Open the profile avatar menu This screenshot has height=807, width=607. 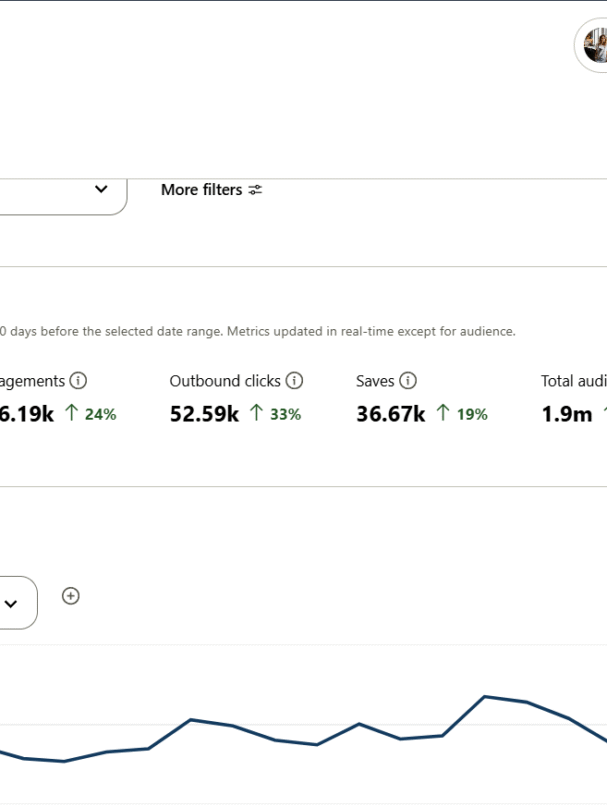tap(595, 45)
